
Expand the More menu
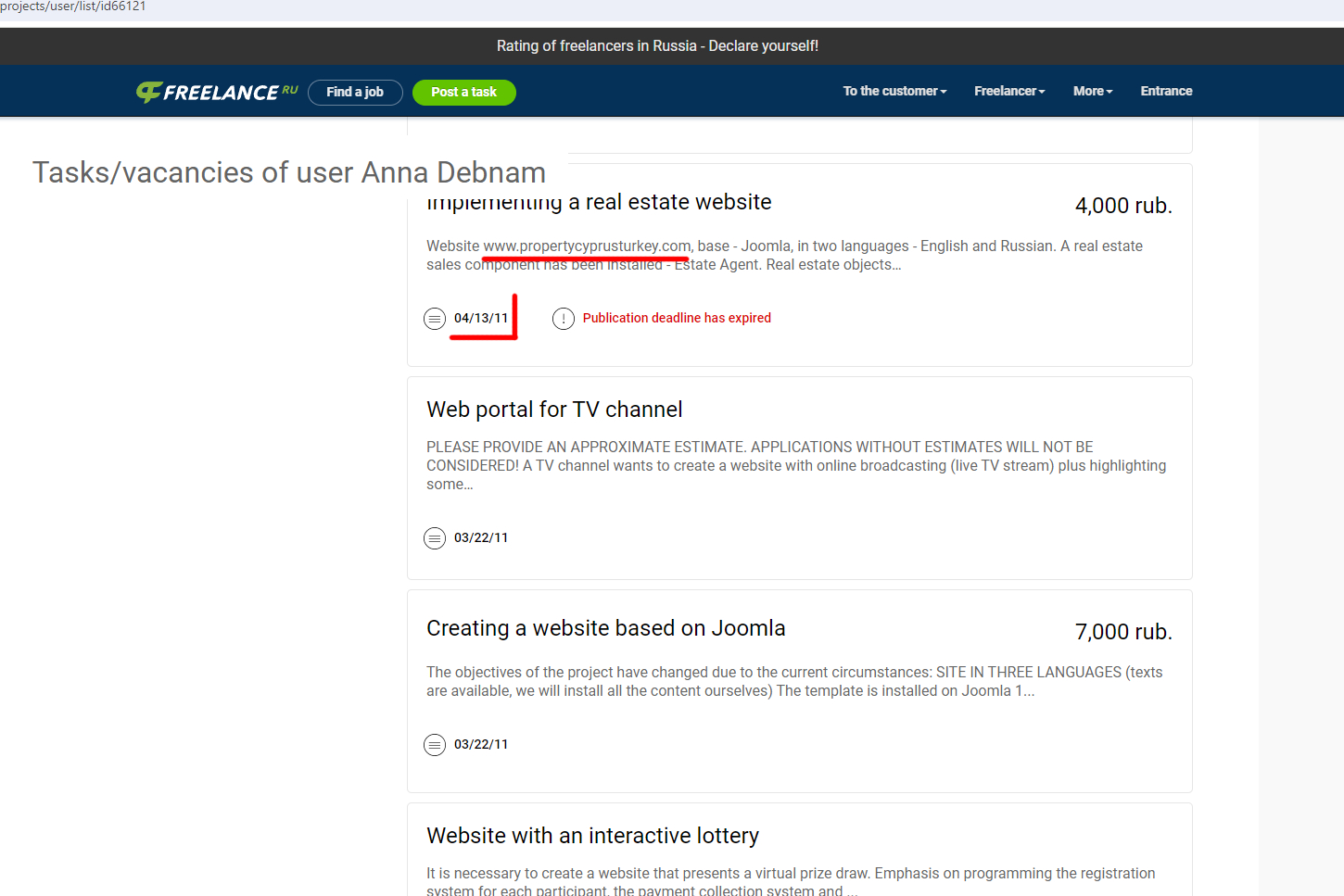1093,92
